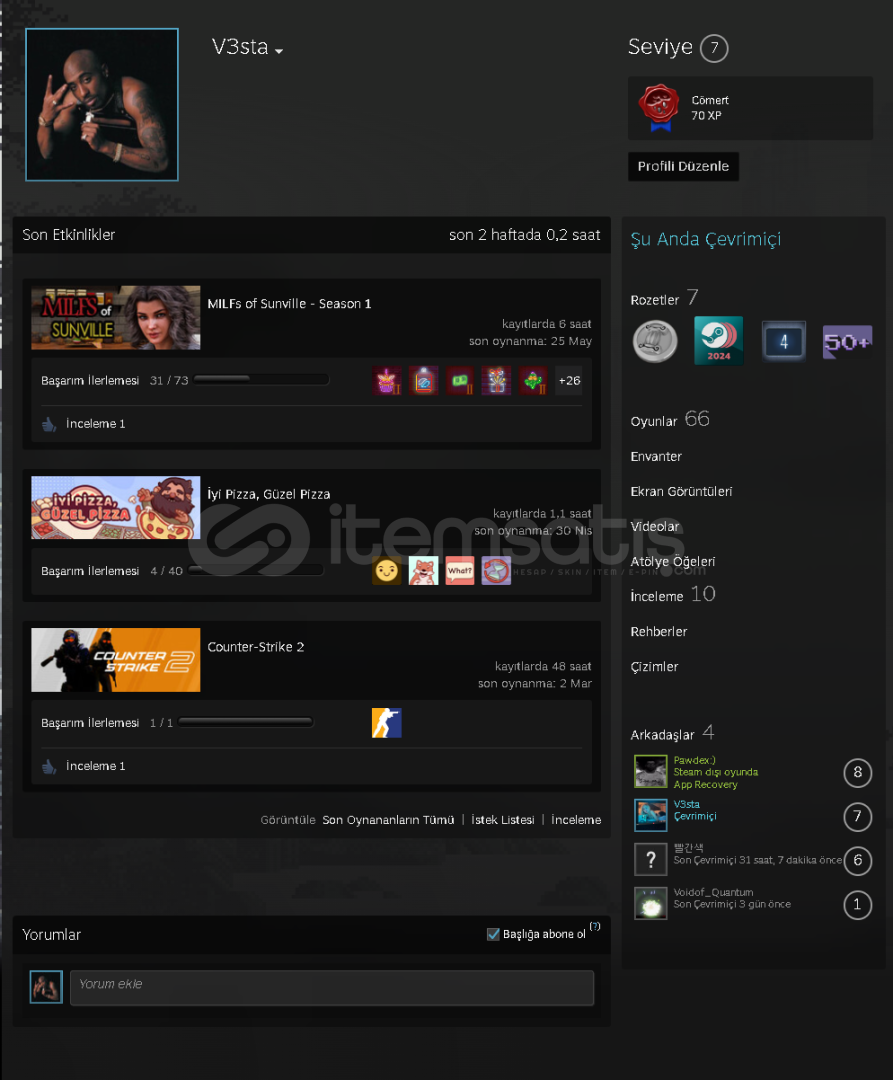
Task: Open Ekran Görüntüleri page
Action: tap(681, 492)
